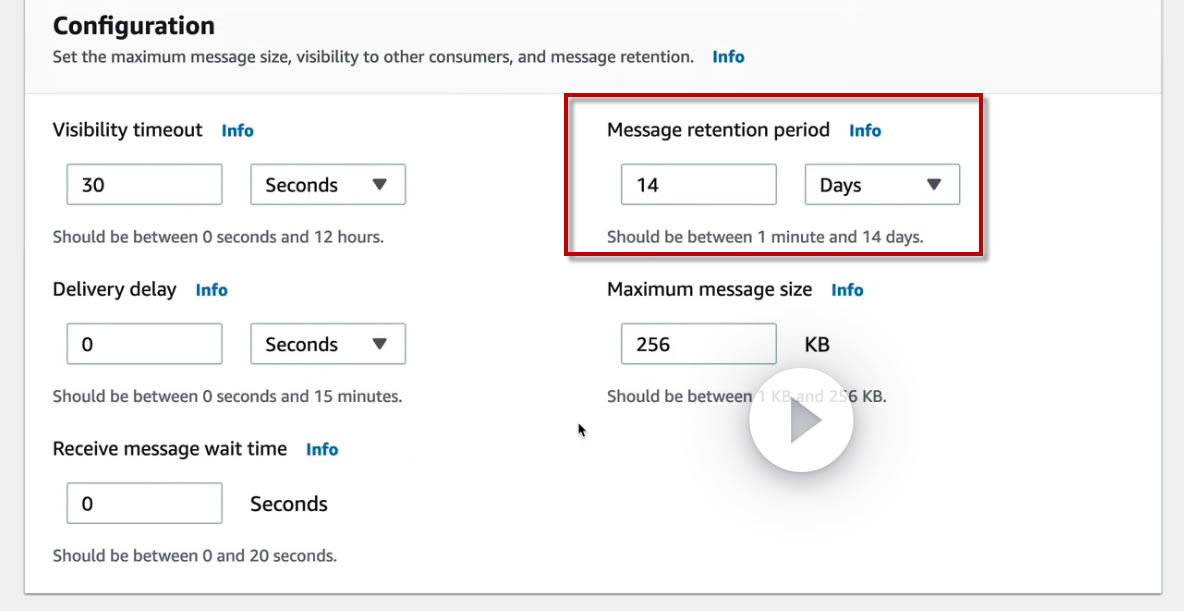
Task: Click Info link in Configuration description
Action: (x=728, y=57)
